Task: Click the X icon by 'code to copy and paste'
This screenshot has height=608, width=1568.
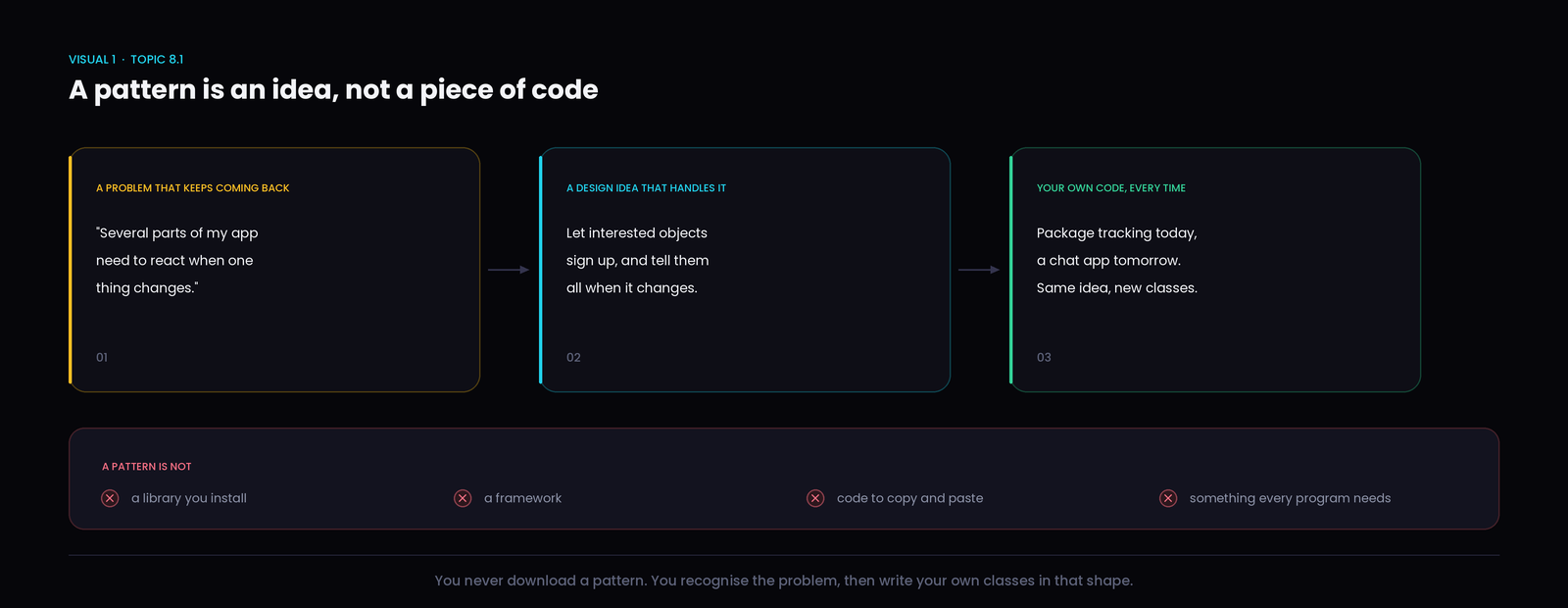Action: tap(815, 498)
